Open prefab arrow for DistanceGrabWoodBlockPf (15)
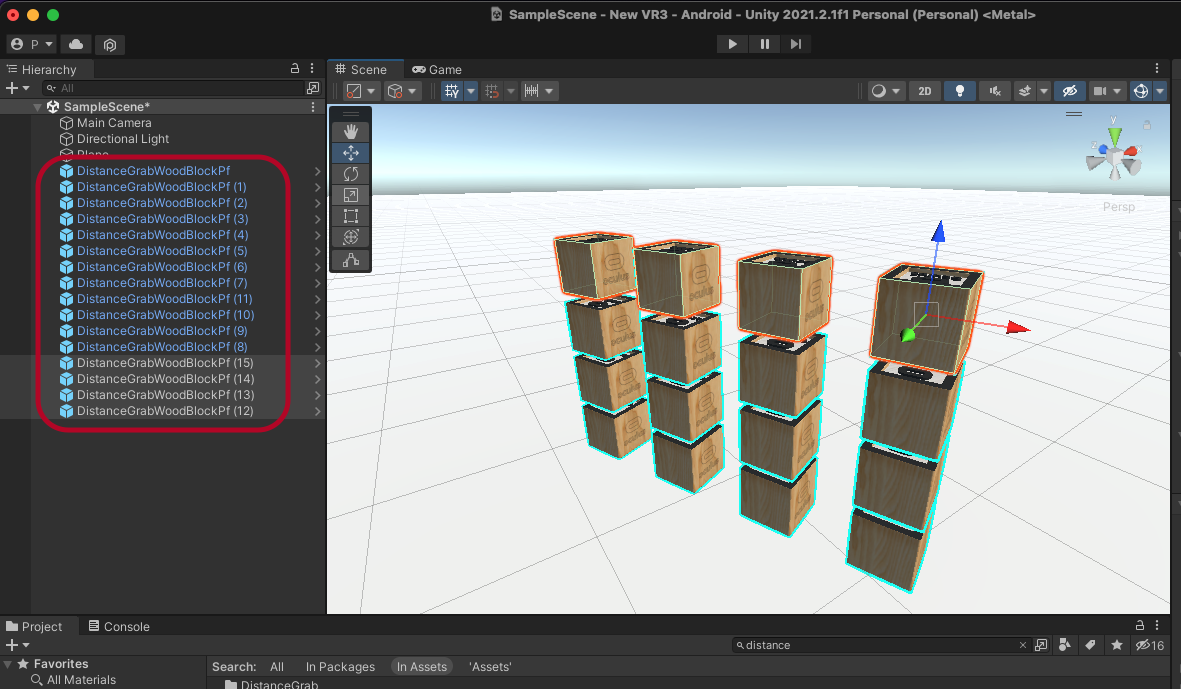This screenshot has height=689, width=1181. coord(318,363)
